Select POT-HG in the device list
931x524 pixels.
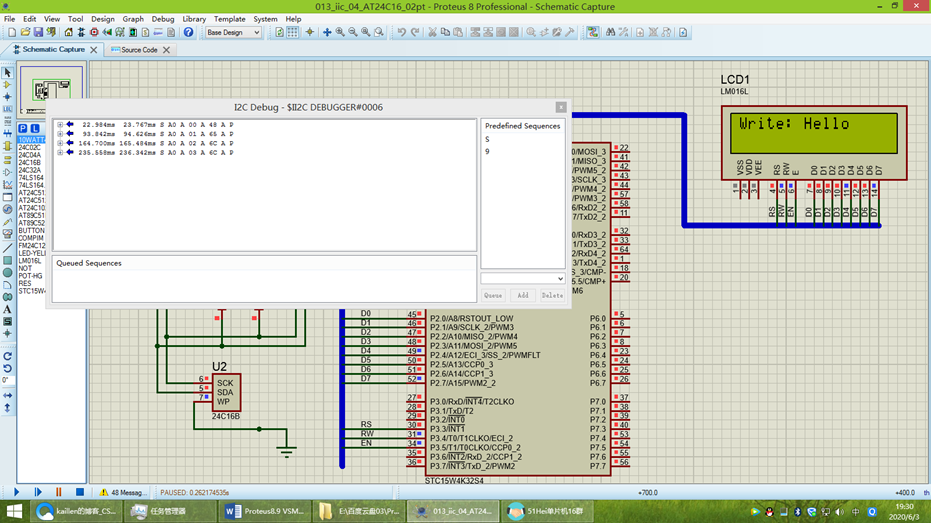(x=30, y=276)
